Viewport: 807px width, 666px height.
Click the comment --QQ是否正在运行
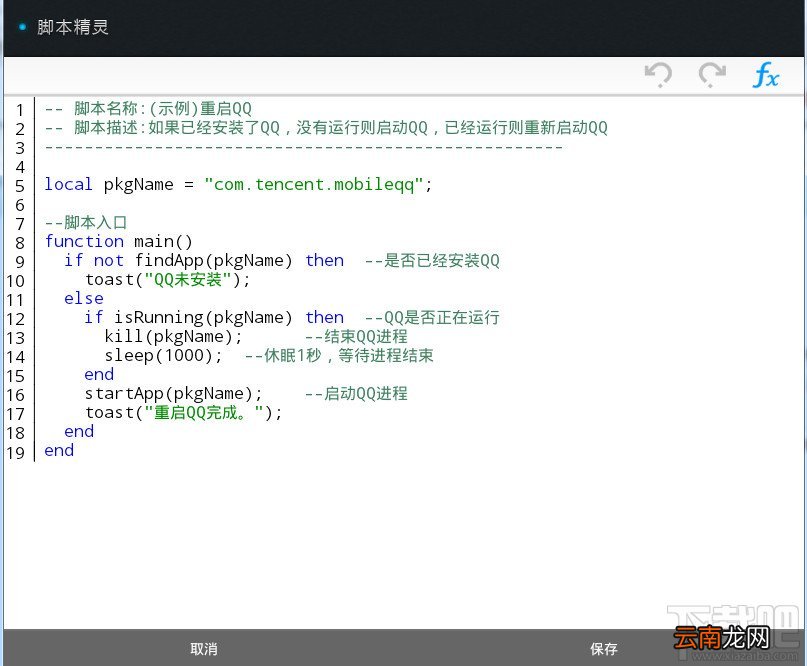click(x=432, y=318)
